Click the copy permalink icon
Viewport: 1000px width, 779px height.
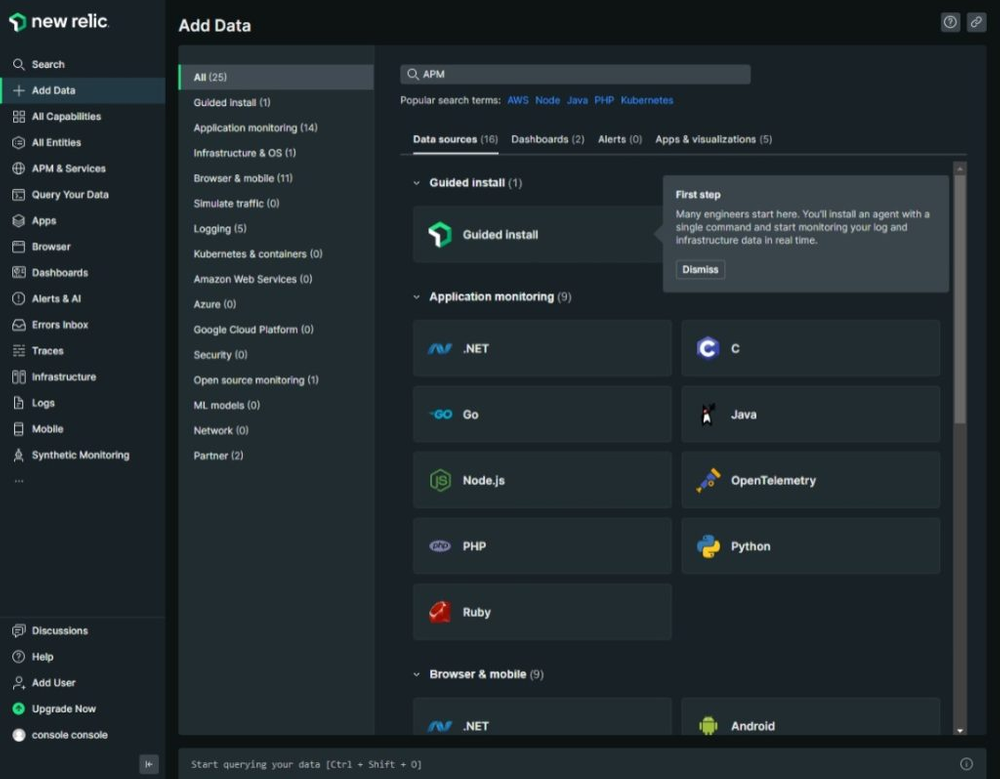coord(976,23)
